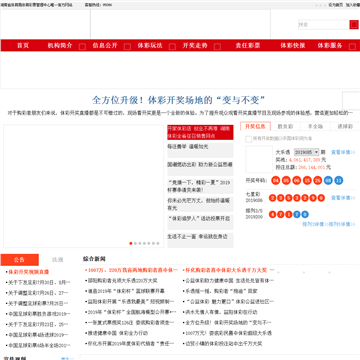
Task: Click the small icon before 所有开奖数据 notice
Action: click(x=248, y=139)
